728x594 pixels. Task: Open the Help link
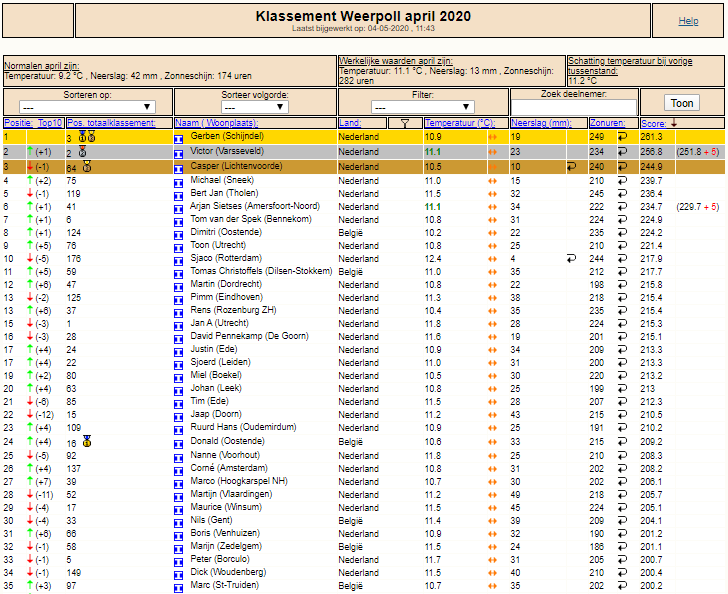point(688,21)
